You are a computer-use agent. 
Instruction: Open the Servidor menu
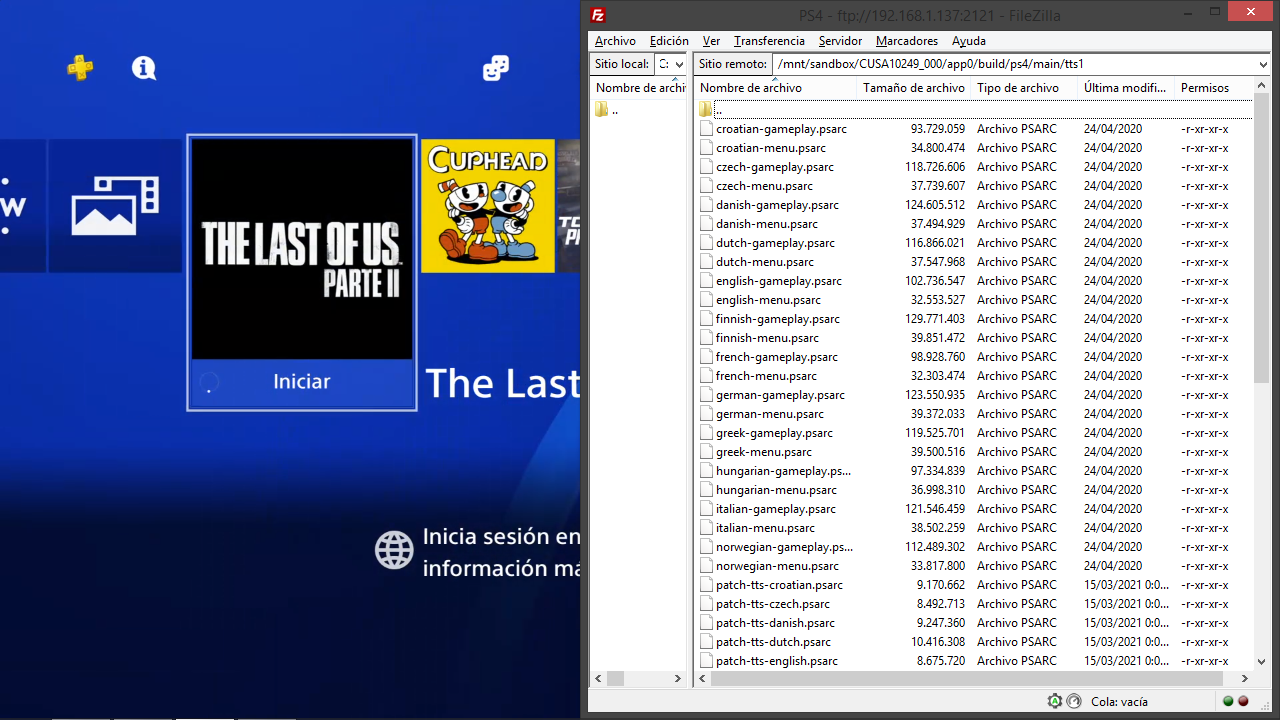[840, 41]
